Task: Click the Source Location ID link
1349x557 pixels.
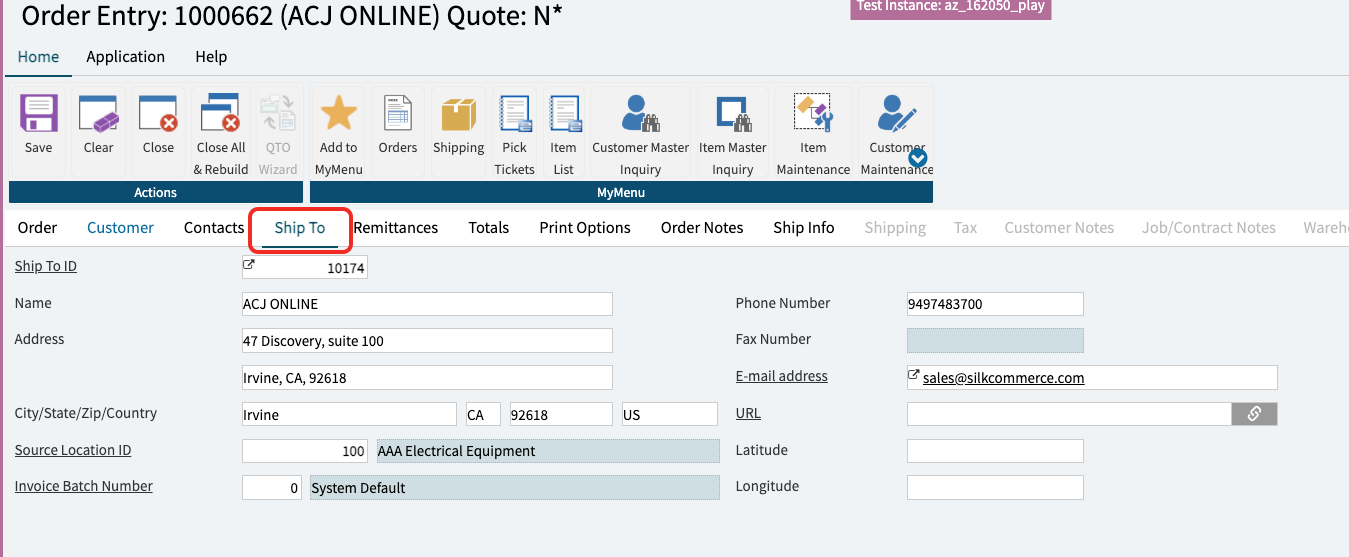Action: tap(73, 450)
